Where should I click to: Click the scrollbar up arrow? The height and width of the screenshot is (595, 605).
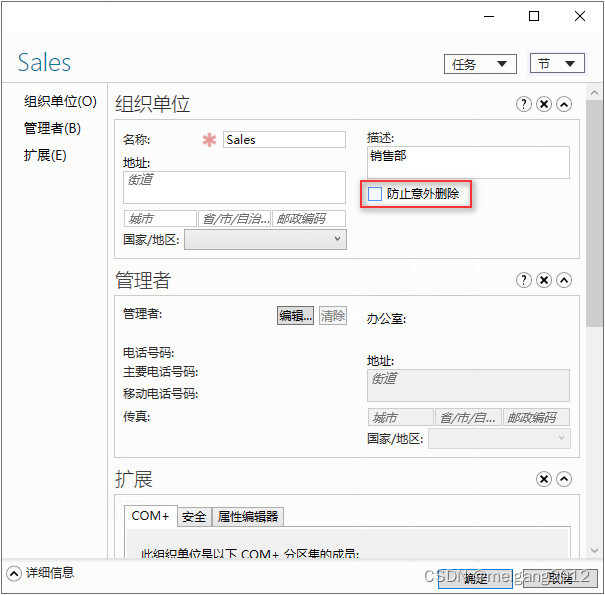pos(594,93)
